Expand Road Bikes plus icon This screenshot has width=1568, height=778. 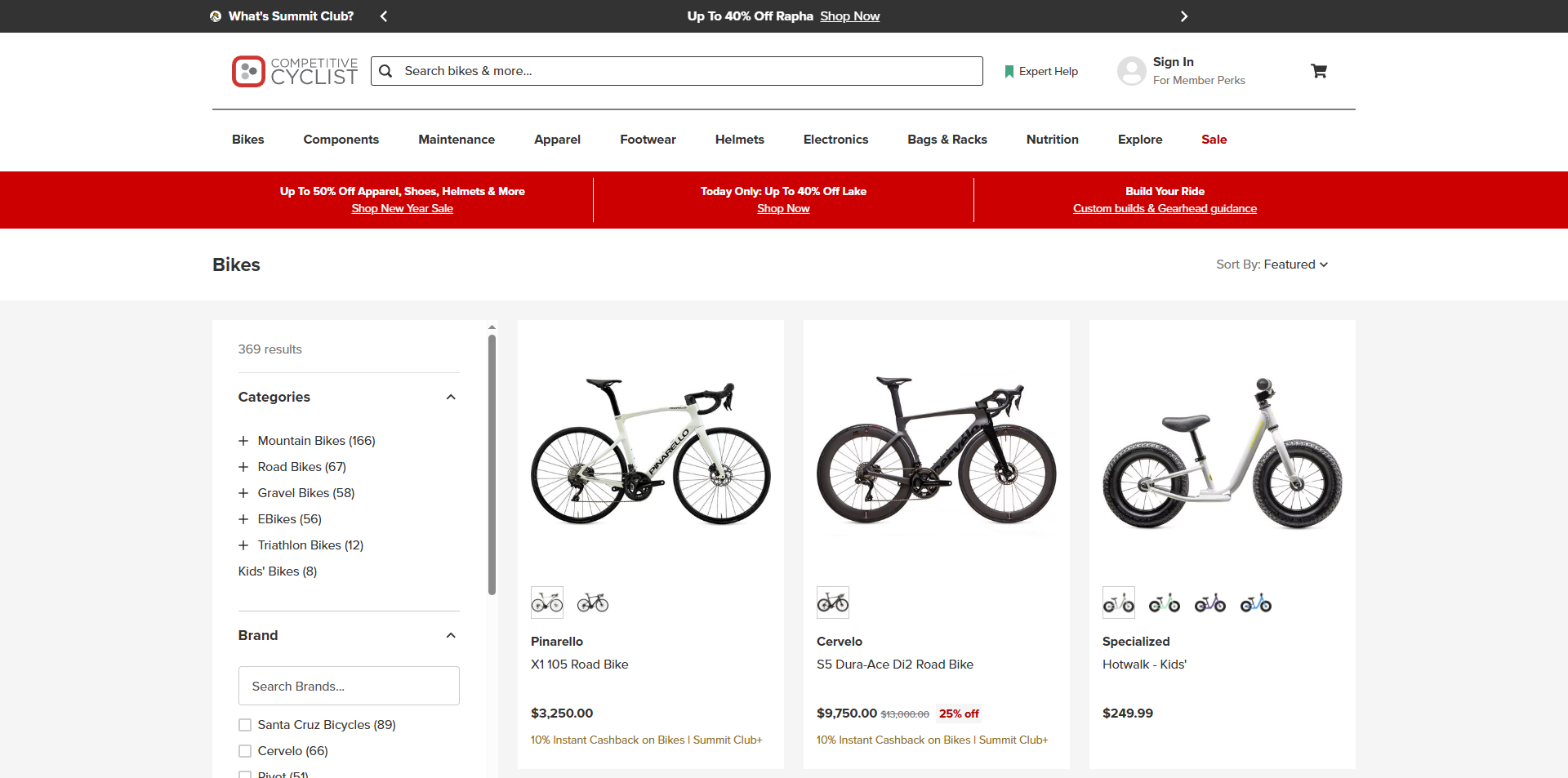(x=243, y=467)
